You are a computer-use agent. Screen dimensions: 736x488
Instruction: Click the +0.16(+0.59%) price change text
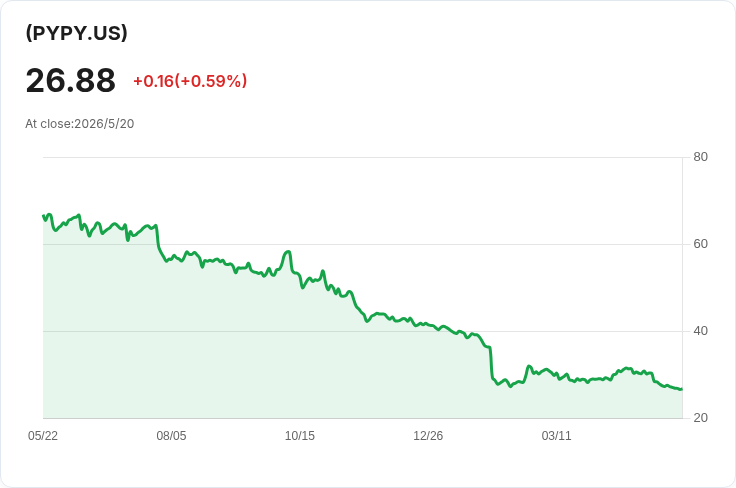(190, 81)
